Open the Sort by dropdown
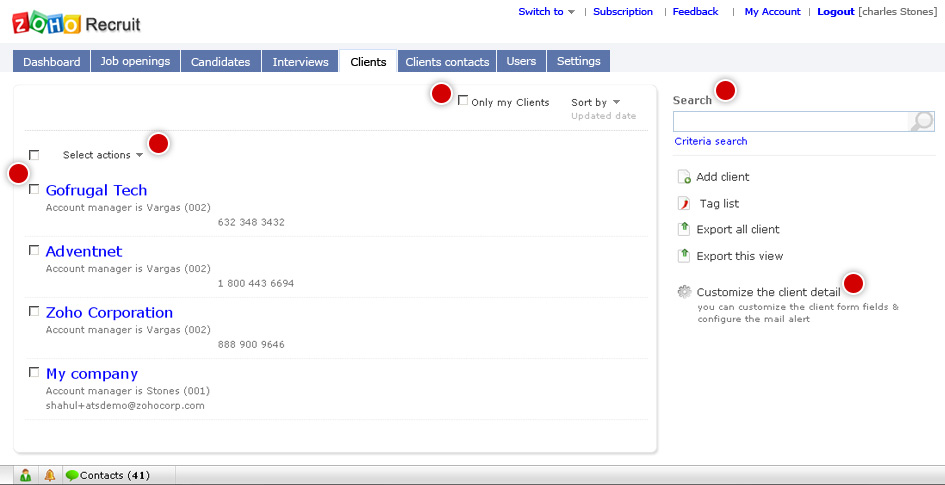Image resolution: width=945 pixels, height=485 pixels. (595, 102)
